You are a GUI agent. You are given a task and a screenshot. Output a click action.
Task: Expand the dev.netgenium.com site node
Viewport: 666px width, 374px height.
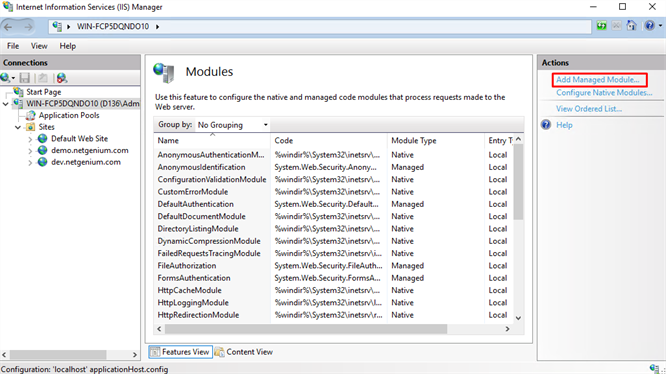[30, 162]
